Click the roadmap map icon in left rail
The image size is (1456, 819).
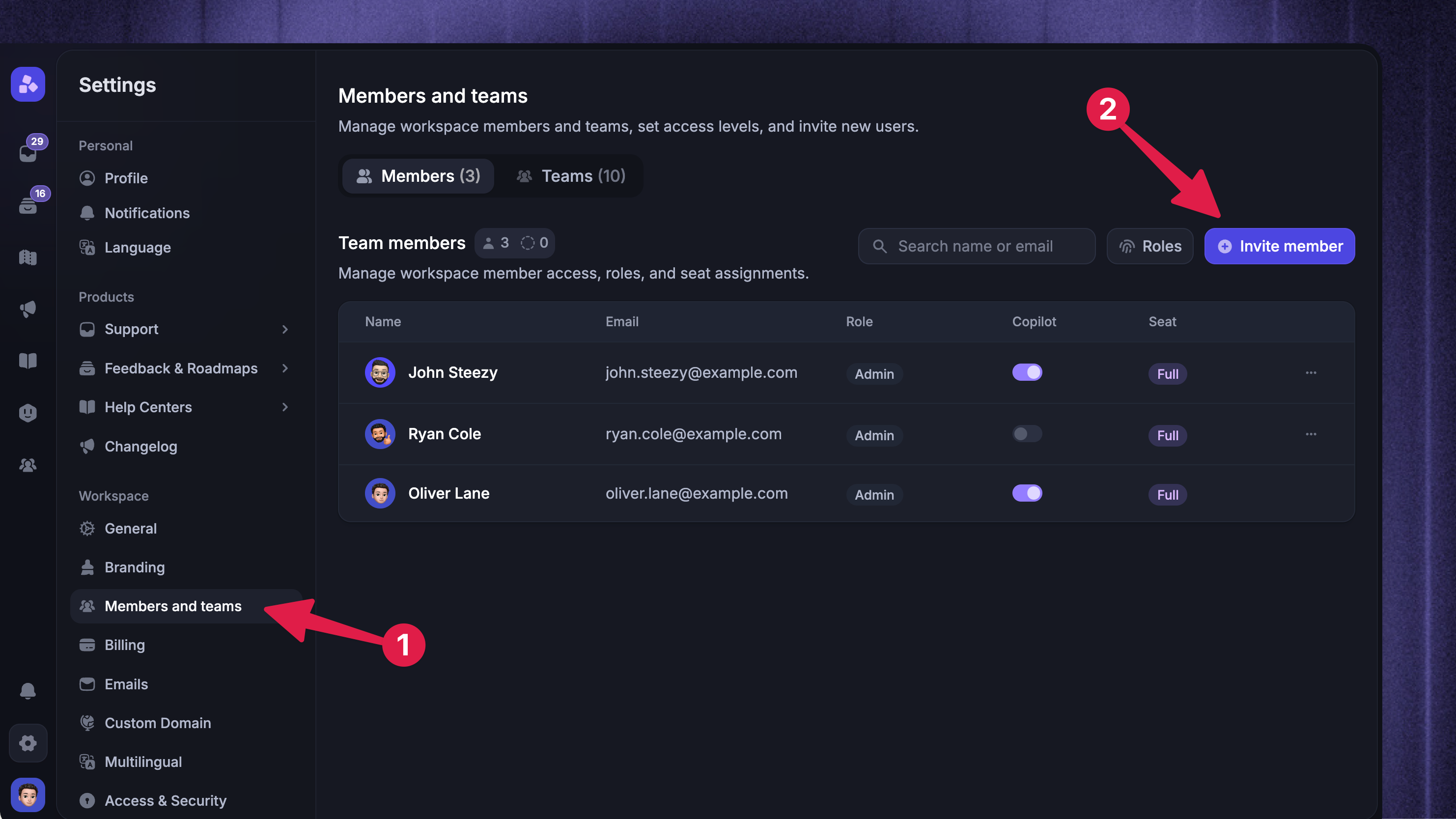[28, 257]
